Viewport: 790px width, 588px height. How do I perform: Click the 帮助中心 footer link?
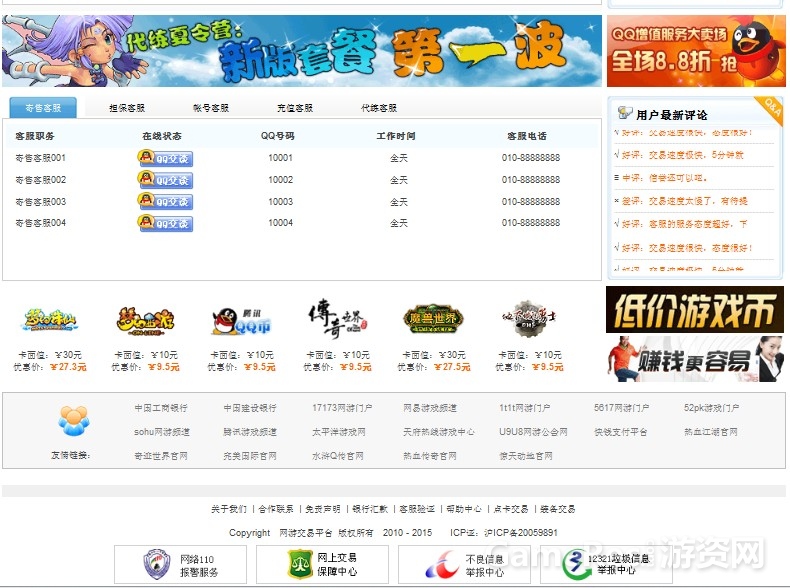point(464,509)
